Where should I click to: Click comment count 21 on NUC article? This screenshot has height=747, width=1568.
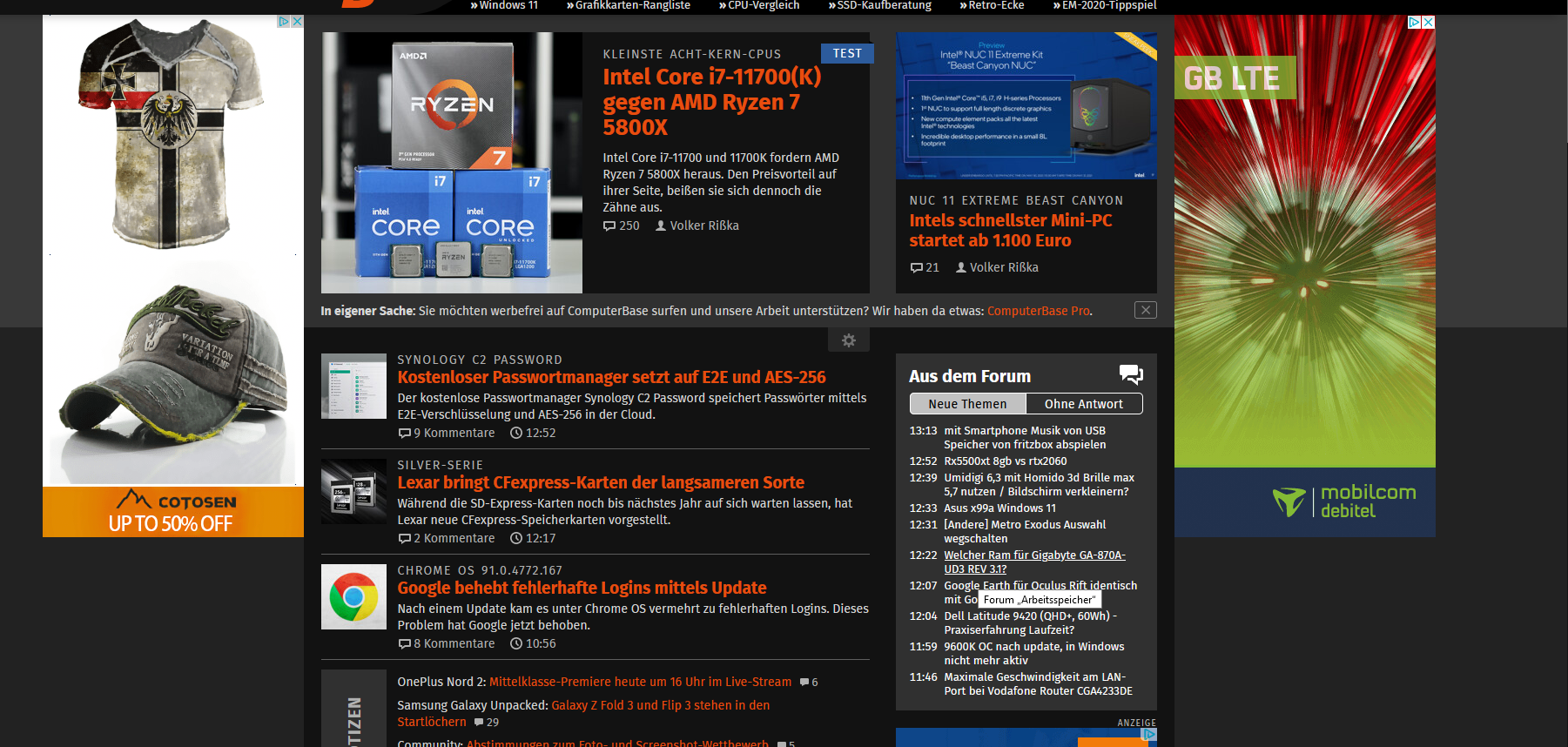click(x=925, y=267)
